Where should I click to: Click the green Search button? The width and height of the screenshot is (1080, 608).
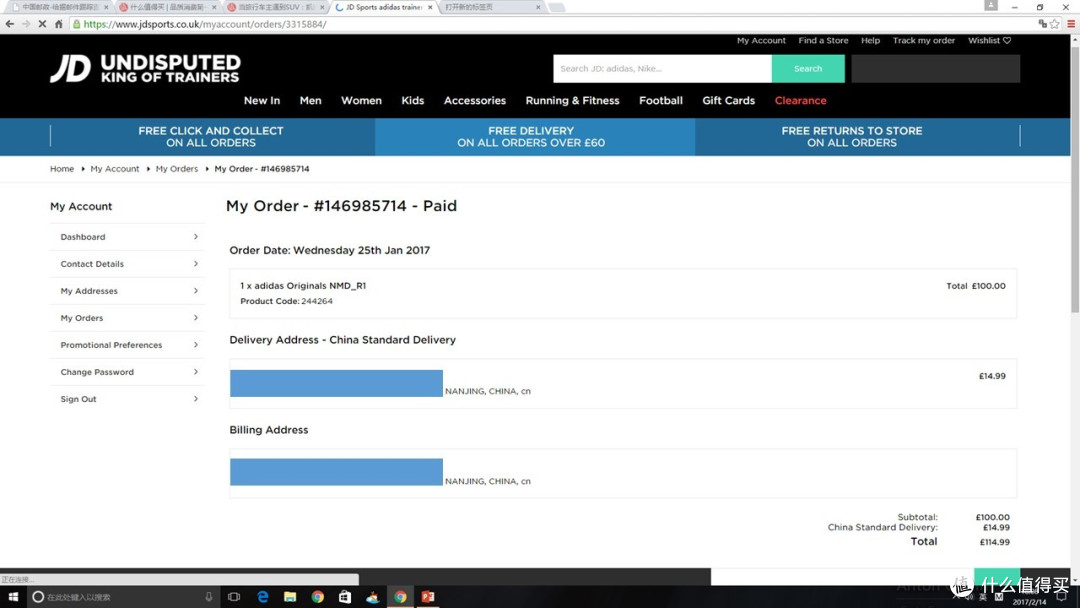tap(808, 69)
